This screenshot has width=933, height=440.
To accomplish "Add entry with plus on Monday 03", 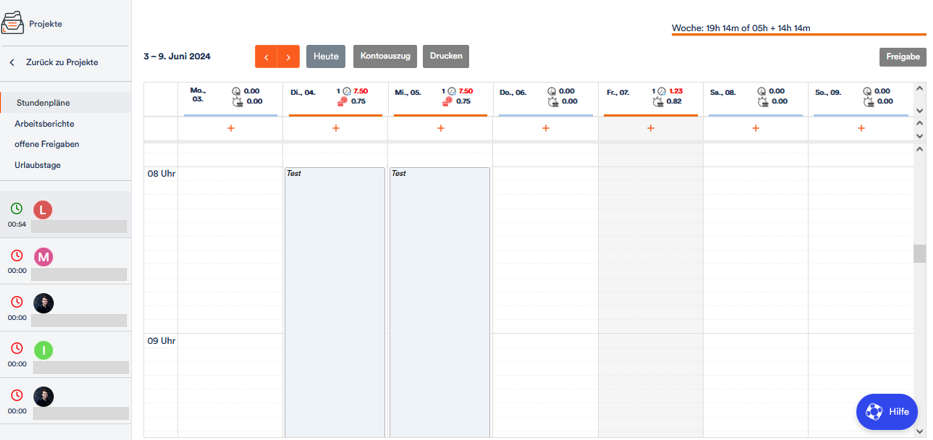I will (x=231, y=128).
